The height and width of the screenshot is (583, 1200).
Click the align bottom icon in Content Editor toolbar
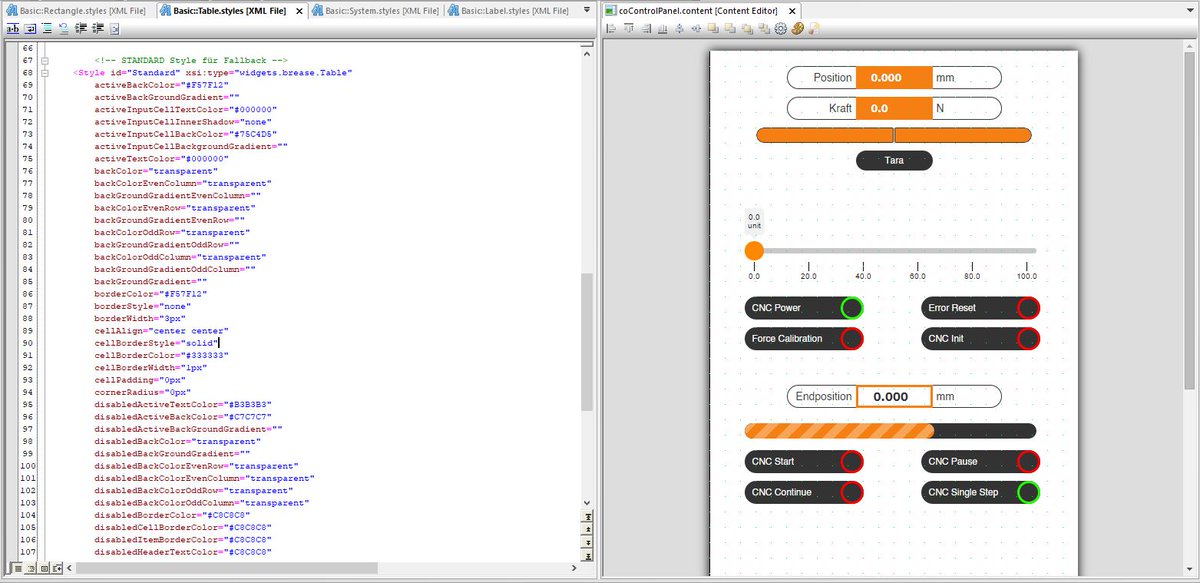click(662, 28)
